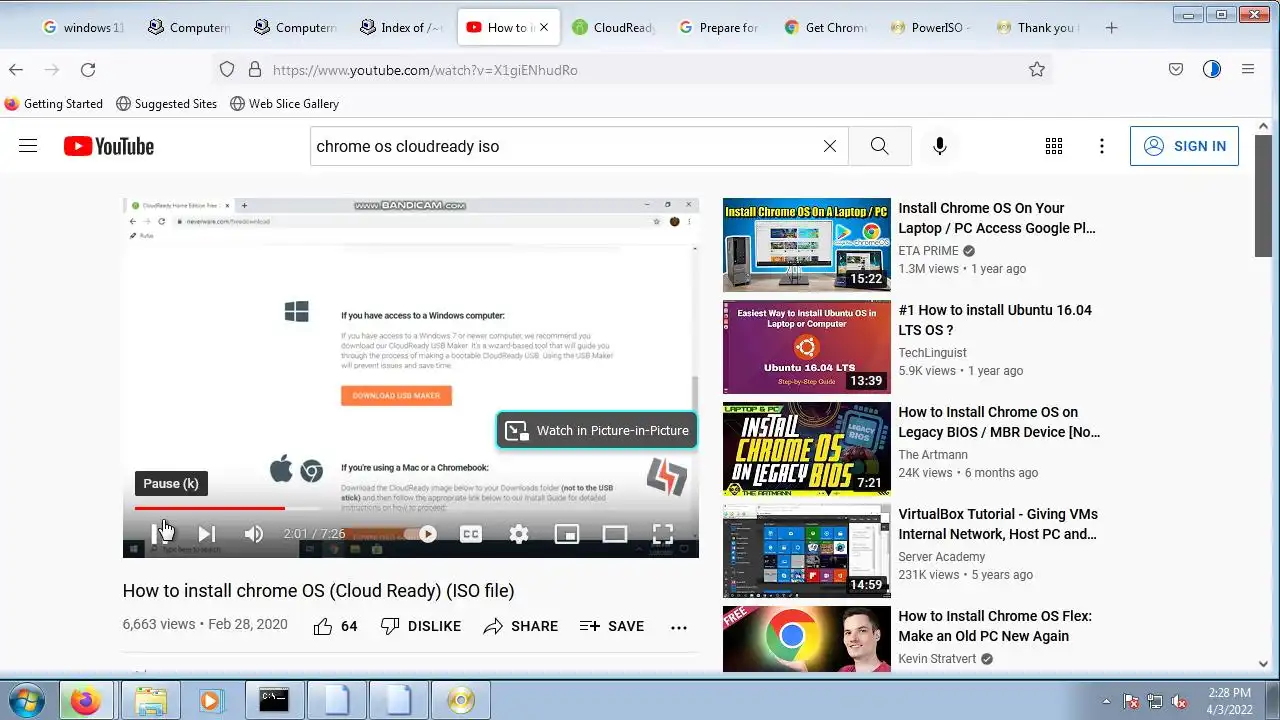The width and height of the screenshot is (1280, 720).
Task: Enter fullscreen video mode
Action: click(x=663, y=534)
